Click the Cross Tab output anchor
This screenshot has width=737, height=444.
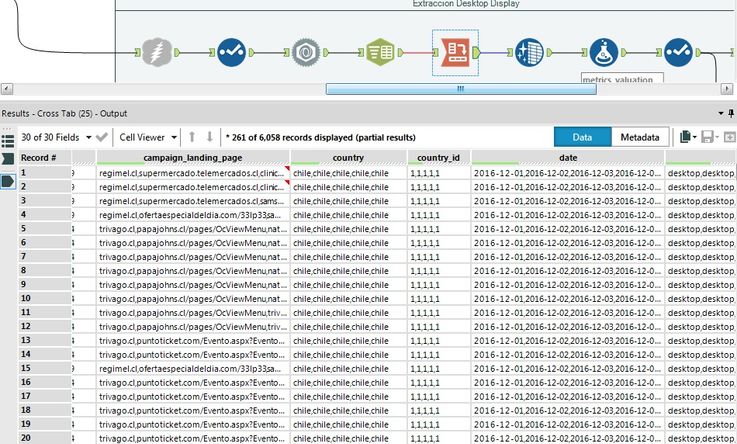pyautogui.click(x=476, y=53)
